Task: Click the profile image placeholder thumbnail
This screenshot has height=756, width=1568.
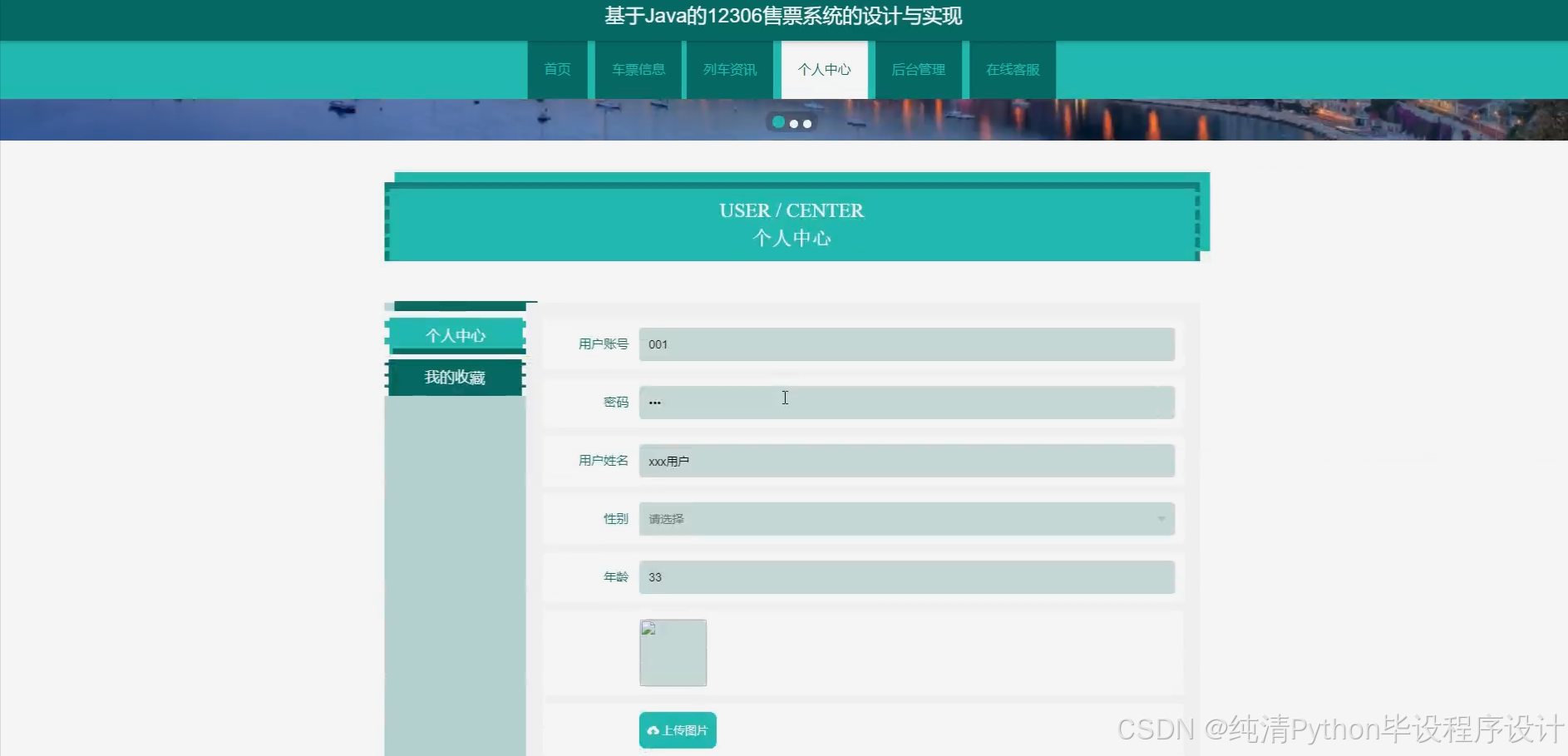Action: point(673,652)
